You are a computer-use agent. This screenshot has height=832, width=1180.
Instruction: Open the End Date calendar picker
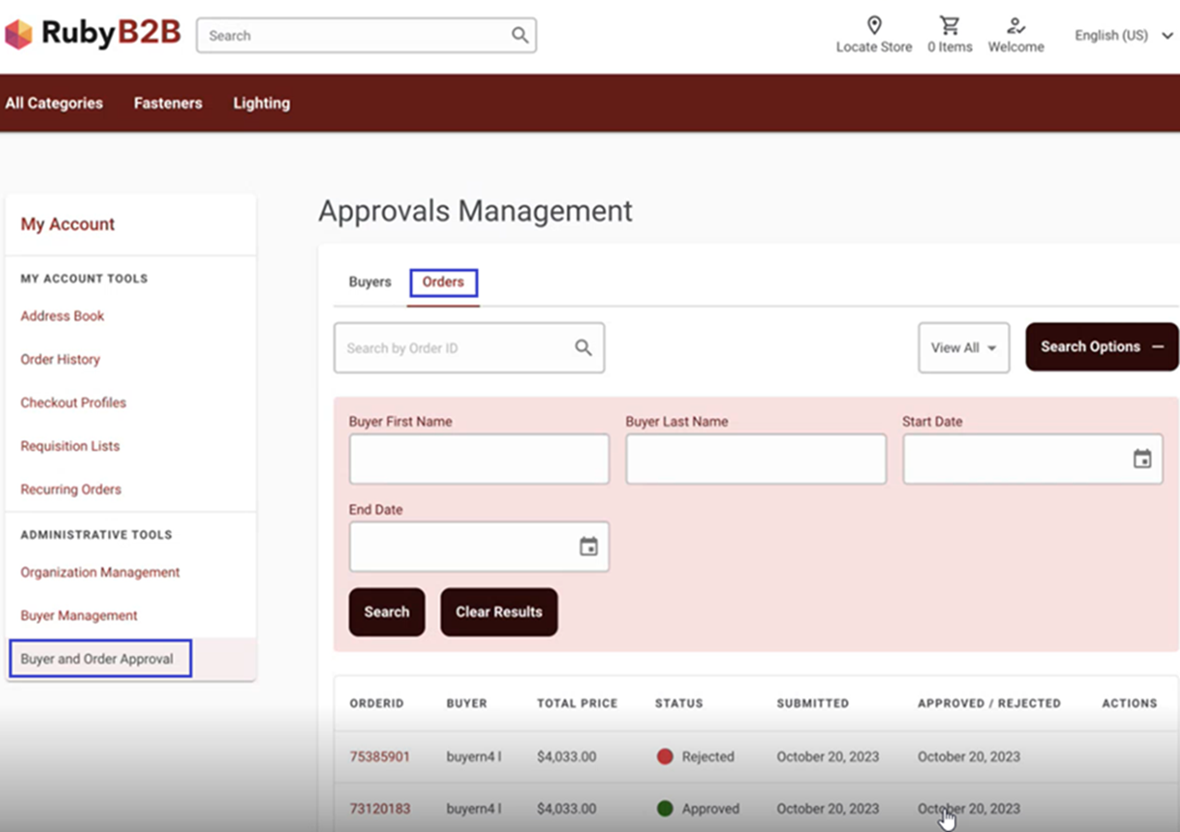[588, 547]
